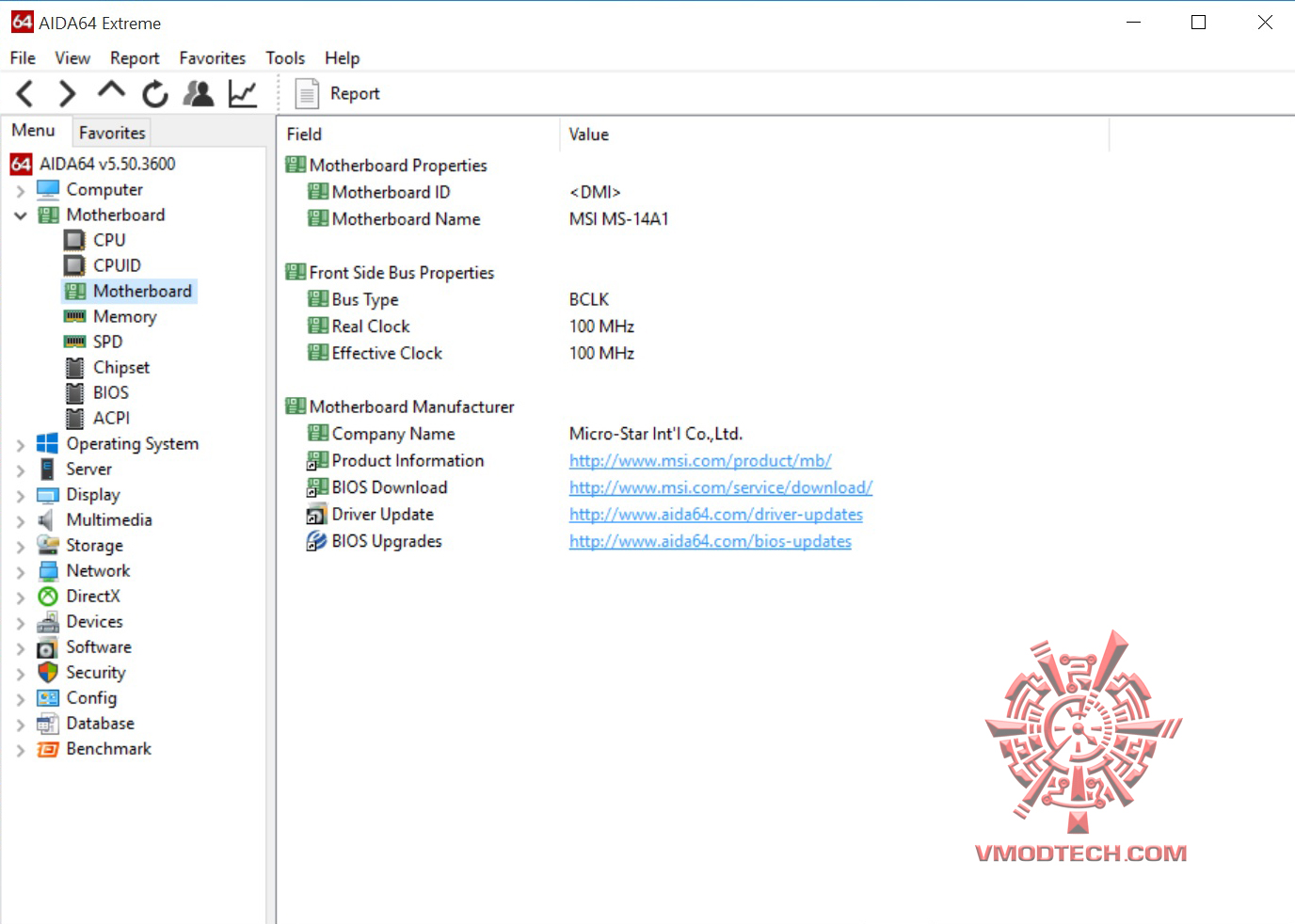Image resolution: width=1295 pixels, height=924 pixels.
Task: Click the Security shield icon
Action: [47, 672]
